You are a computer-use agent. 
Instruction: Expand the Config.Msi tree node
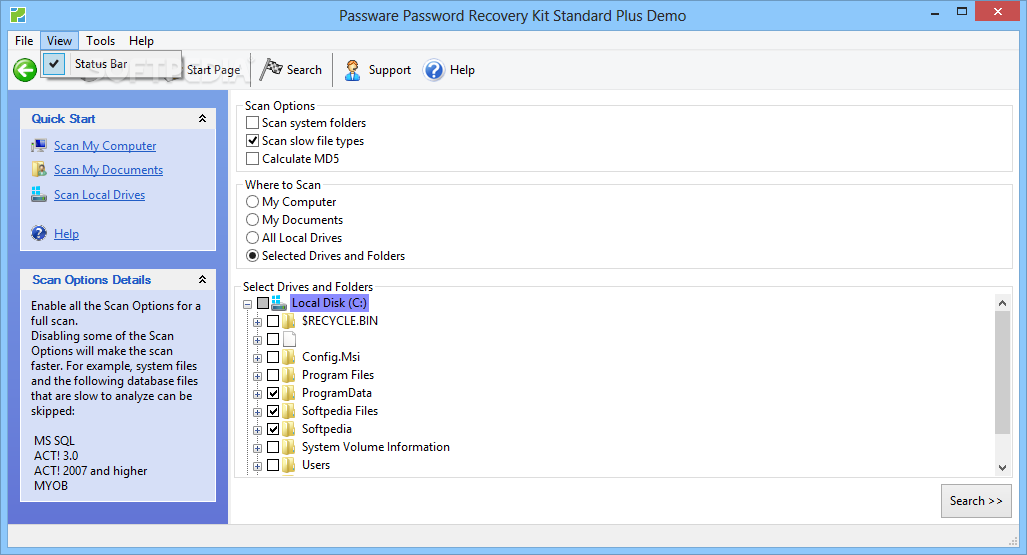tap(257, 358)
